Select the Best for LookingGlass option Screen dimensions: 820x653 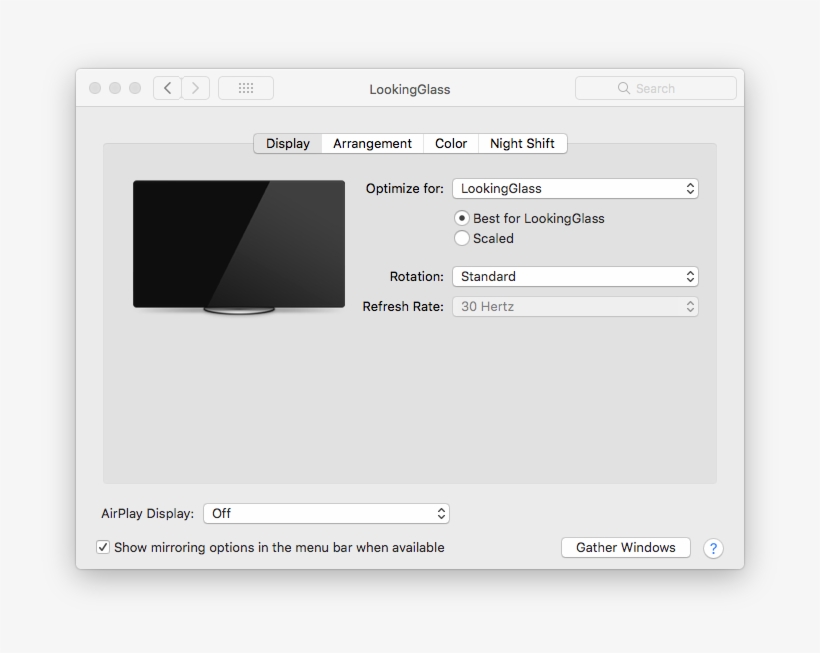click(x=462, y=218)
